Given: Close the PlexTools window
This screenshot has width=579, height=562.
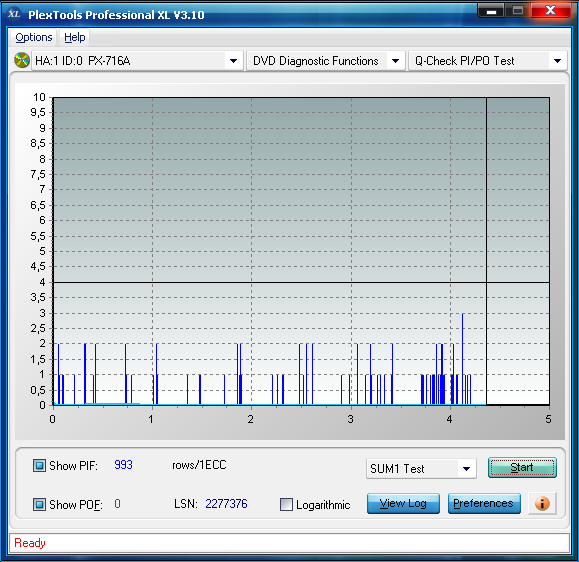Looking at the screenshot, I should tap(550, 10).
